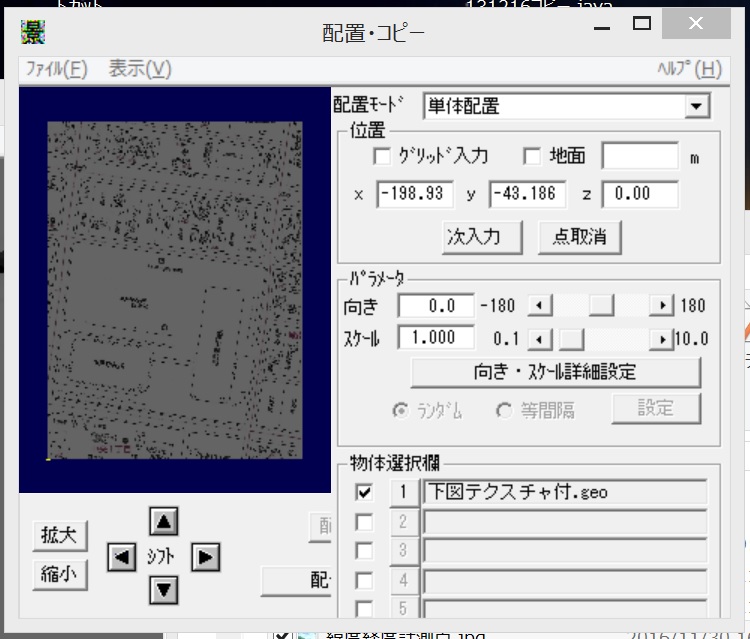This screenshot has width=750, height=639.
Task: Click the partially hidden 配 button
Action: (296, 581)
